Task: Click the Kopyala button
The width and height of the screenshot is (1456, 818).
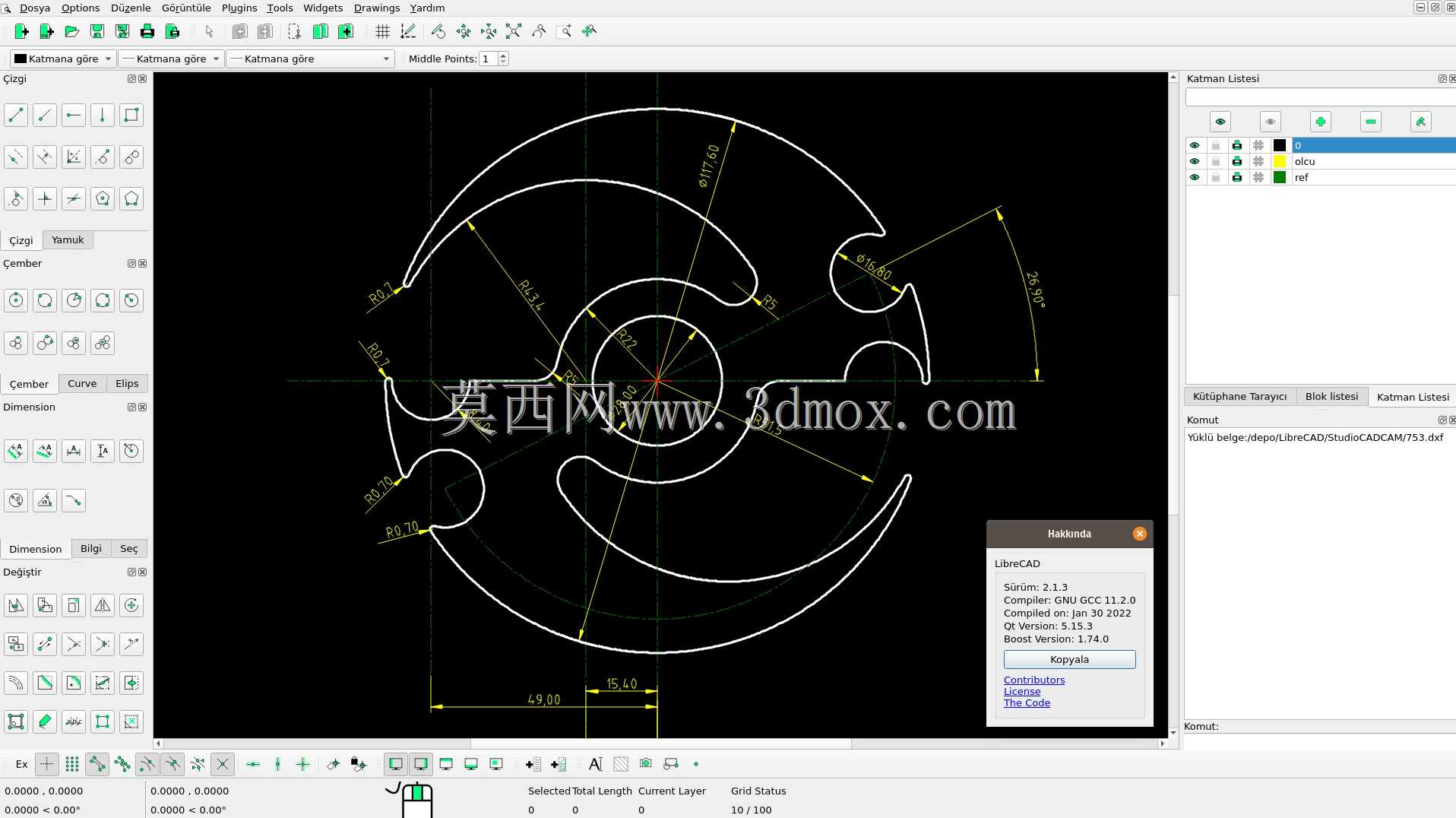Action: point(1069,659)
